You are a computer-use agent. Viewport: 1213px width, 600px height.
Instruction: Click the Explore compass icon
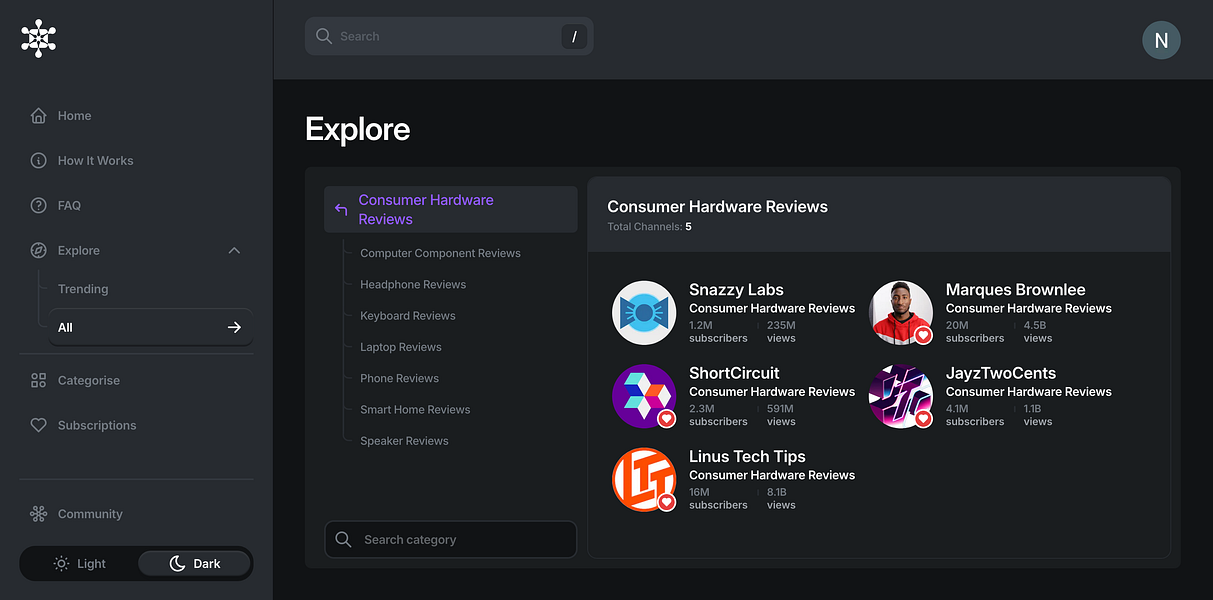(x=39, y=251)
